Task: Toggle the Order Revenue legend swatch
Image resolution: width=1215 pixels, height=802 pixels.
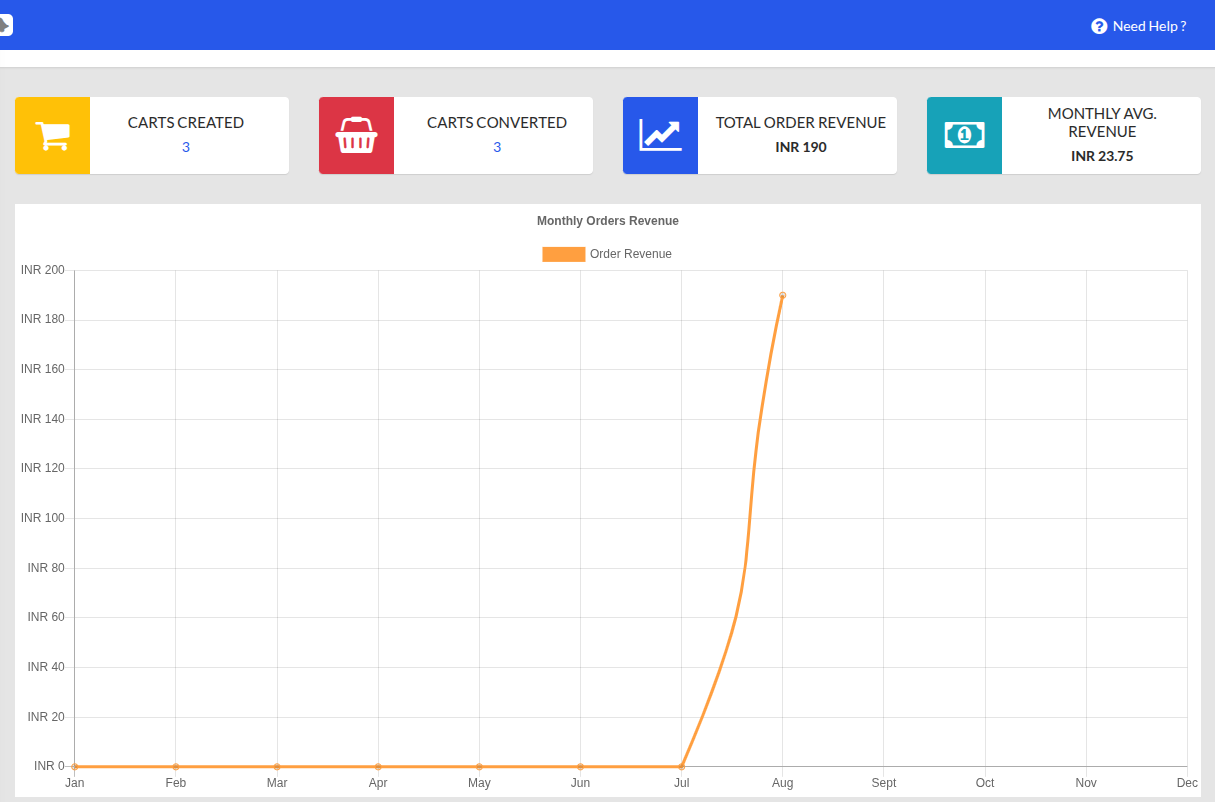Action: tap(563, 254)
